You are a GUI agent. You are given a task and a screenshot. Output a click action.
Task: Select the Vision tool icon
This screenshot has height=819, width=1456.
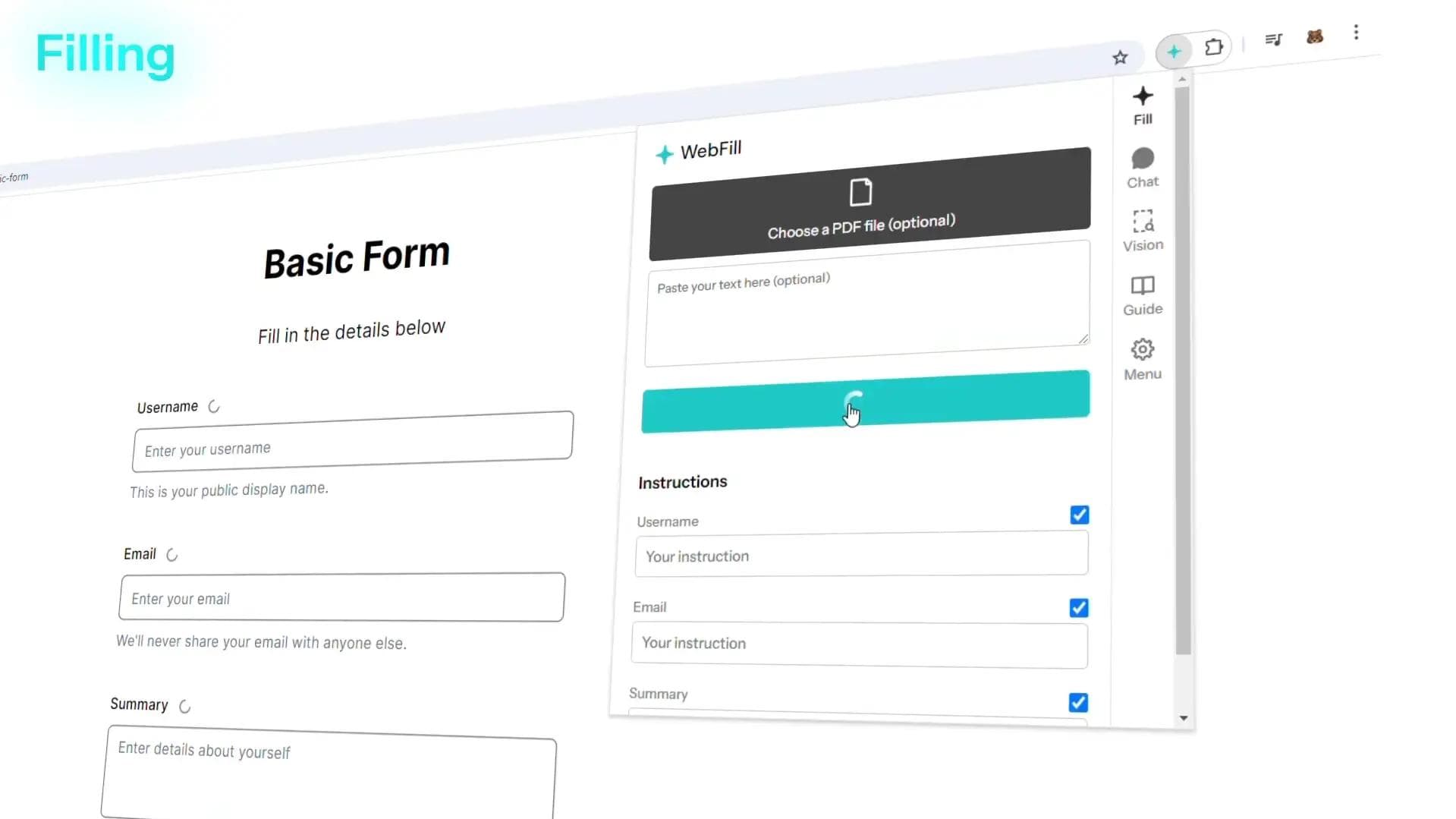[x=1143, y=231]
